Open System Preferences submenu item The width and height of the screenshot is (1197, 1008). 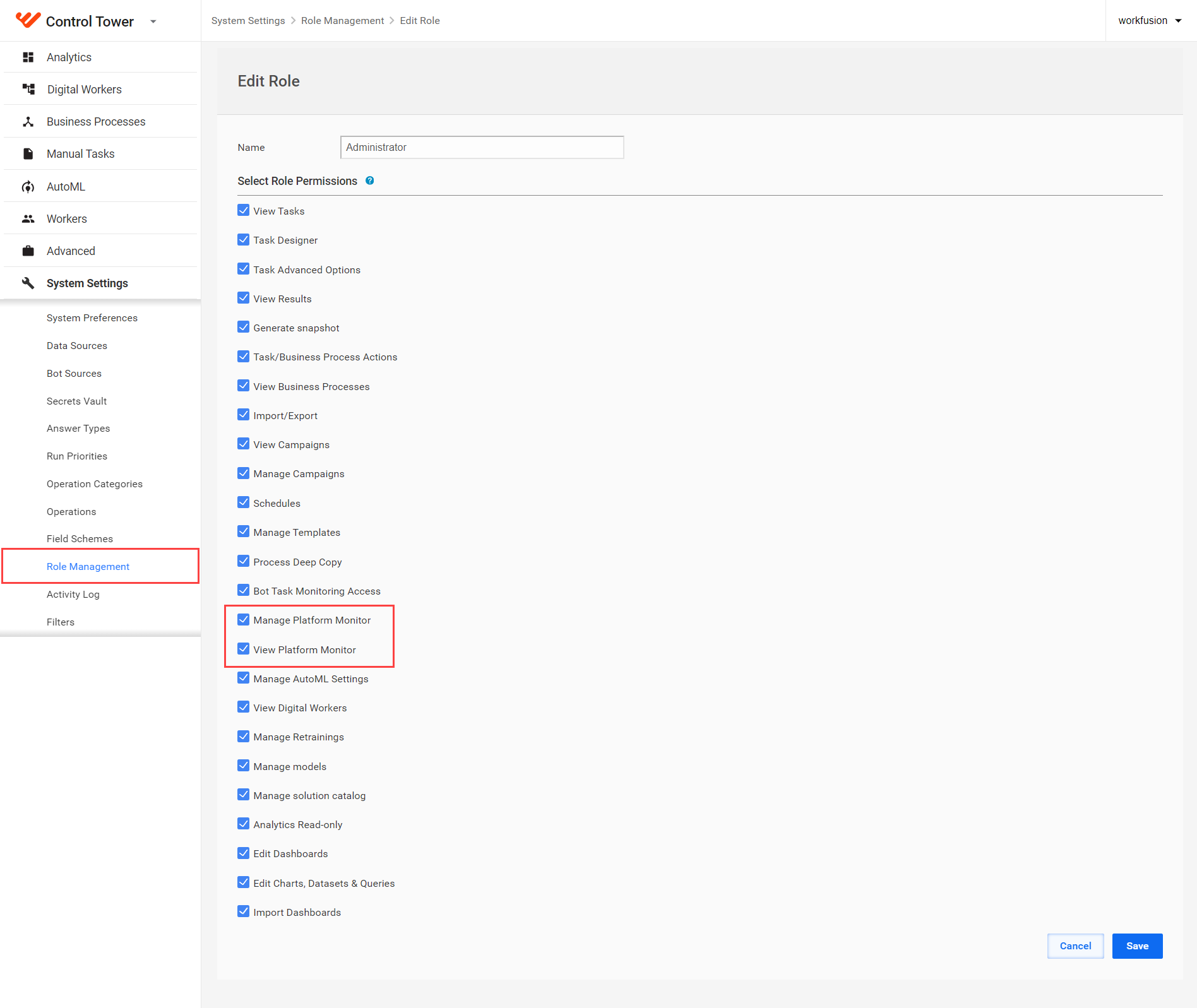pos(92,318)
